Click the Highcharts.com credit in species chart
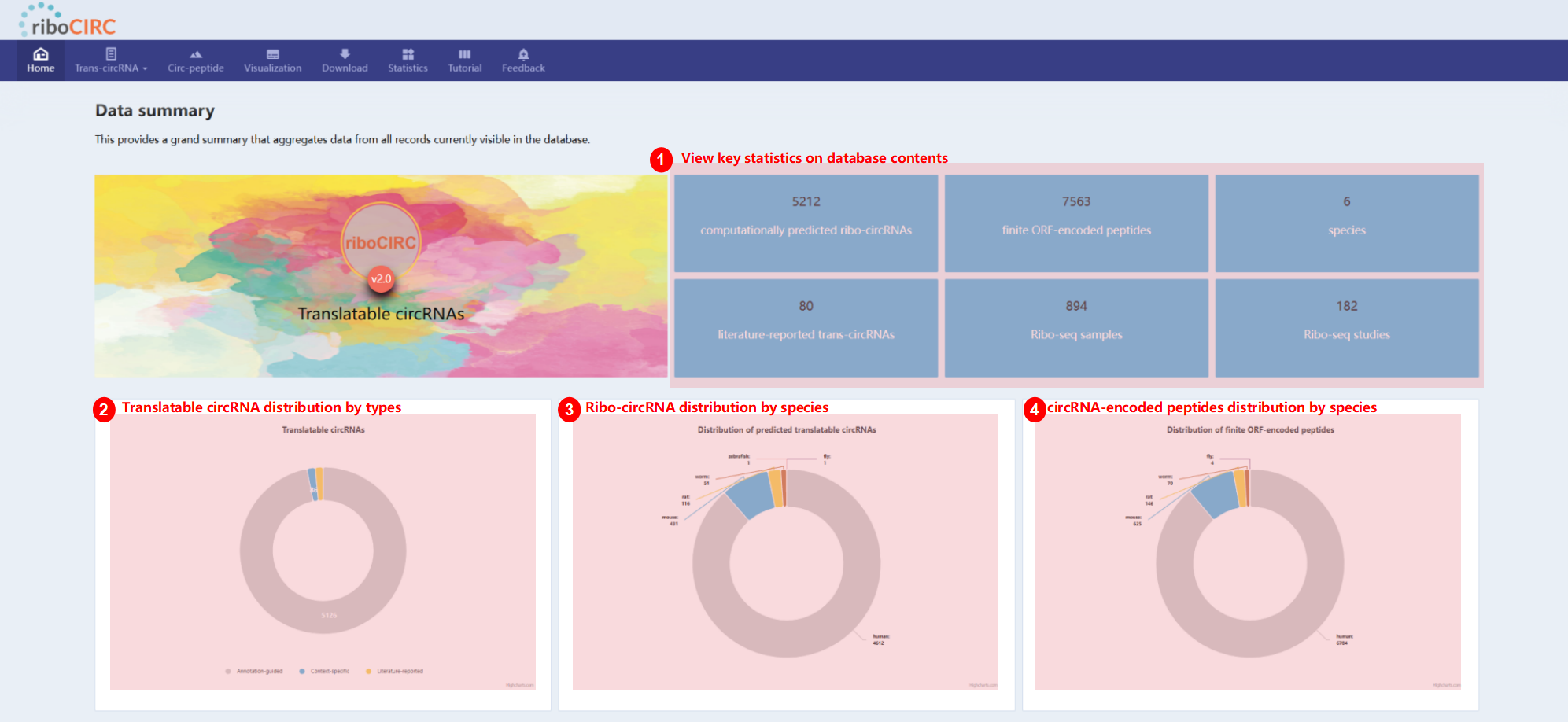 coord(983,685)
